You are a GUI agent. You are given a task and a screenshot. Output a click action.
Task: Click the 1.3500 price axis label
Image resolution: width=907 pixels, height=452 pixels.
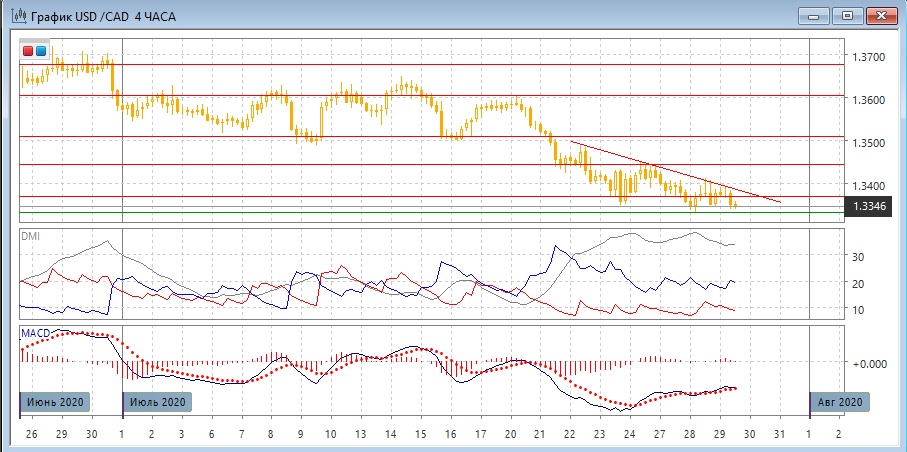click(x=866, y=143)
